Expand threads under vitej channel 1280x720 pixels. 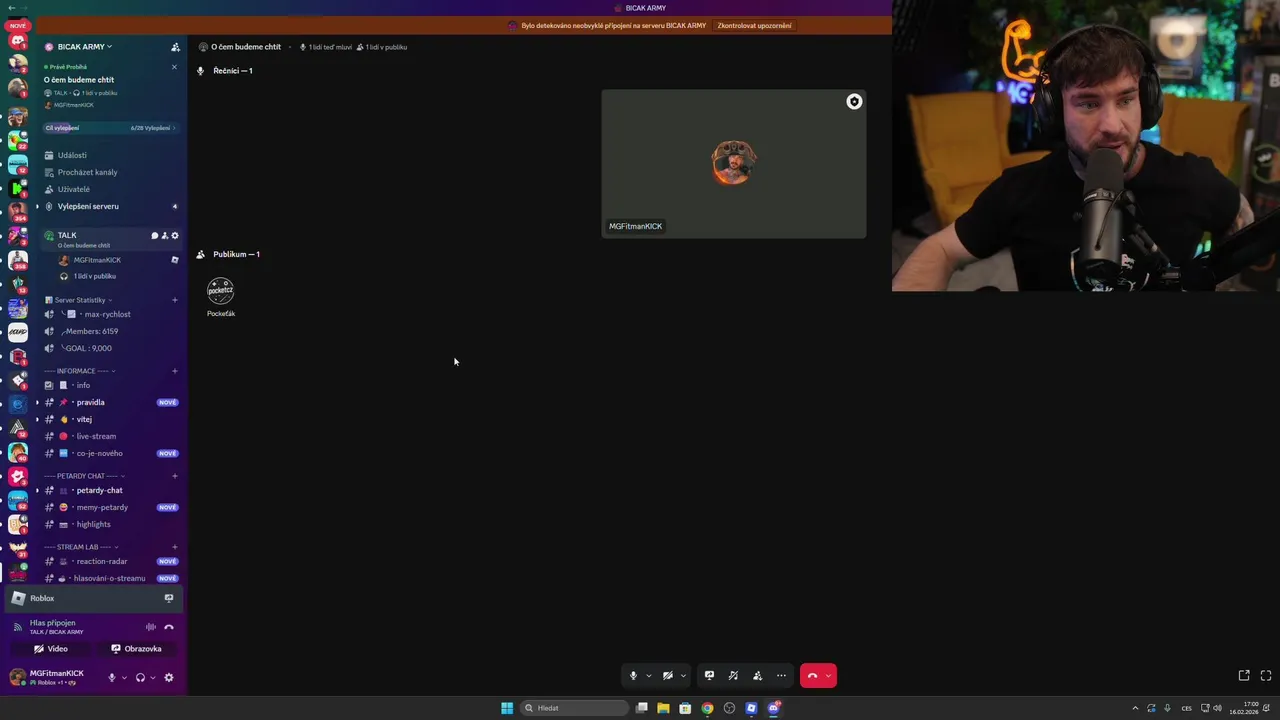[37, 419]
